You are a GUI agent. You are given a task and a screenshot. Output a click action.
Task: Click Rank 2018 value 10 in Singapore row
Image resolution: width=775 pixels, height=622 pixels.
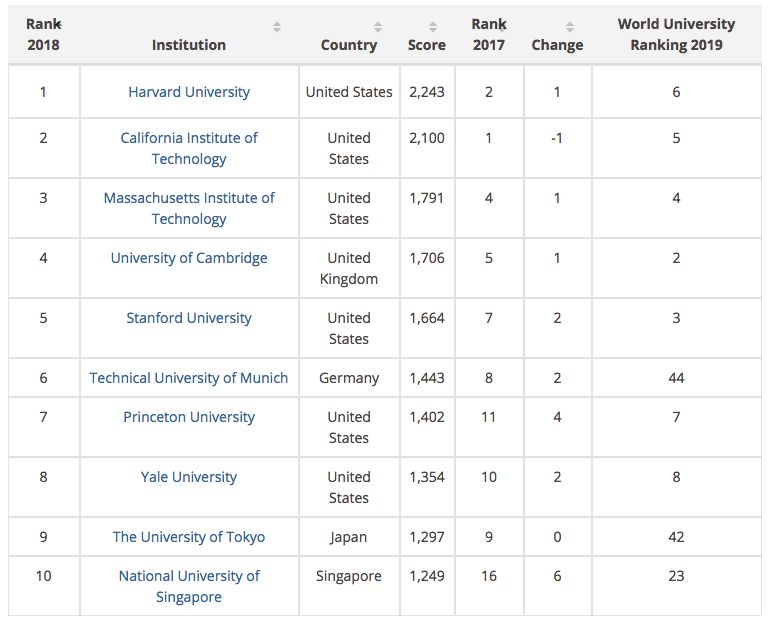[x=43, y=576]
